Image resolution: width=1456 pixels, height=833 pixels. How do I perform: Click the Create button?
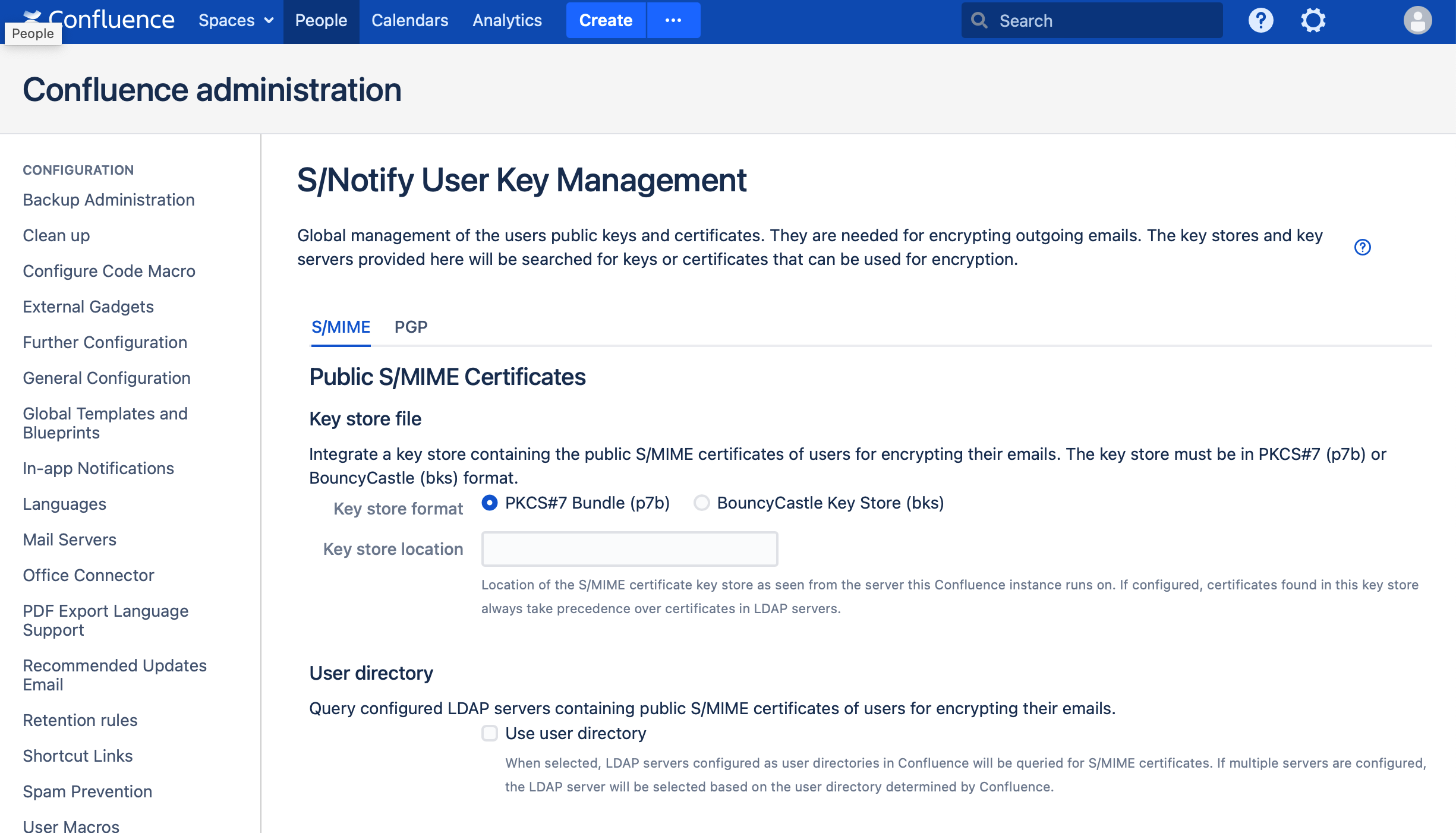(x=605, y=21)
